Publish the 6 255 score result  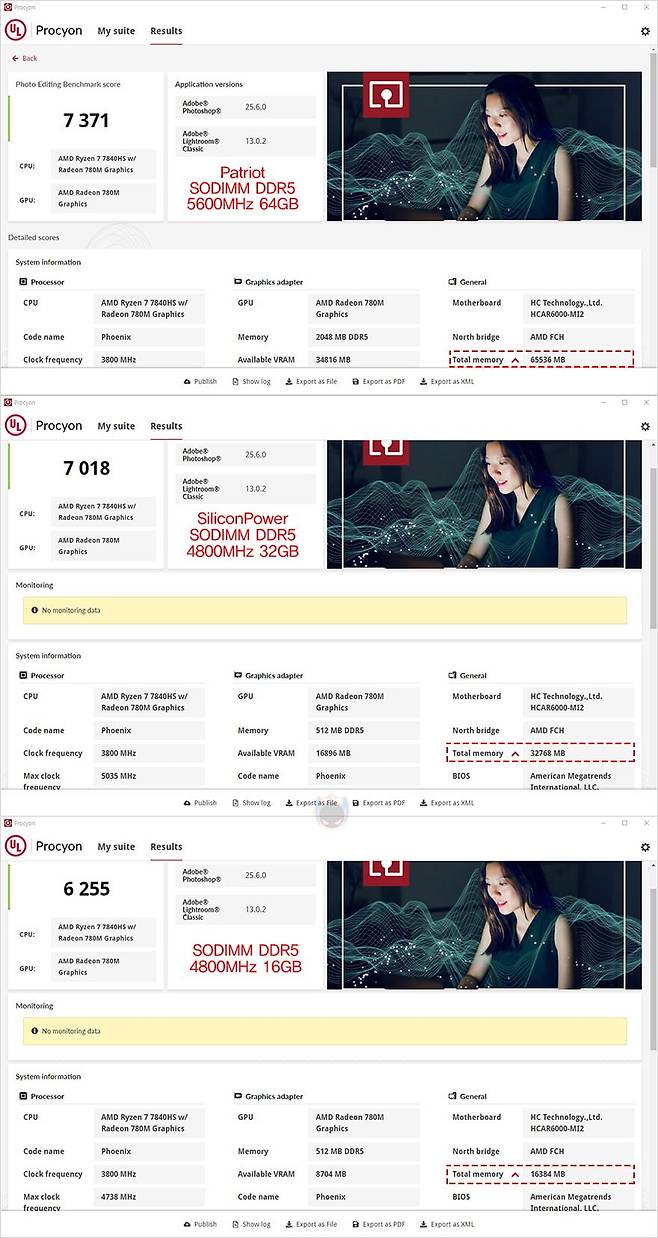tap(200, 1224)
